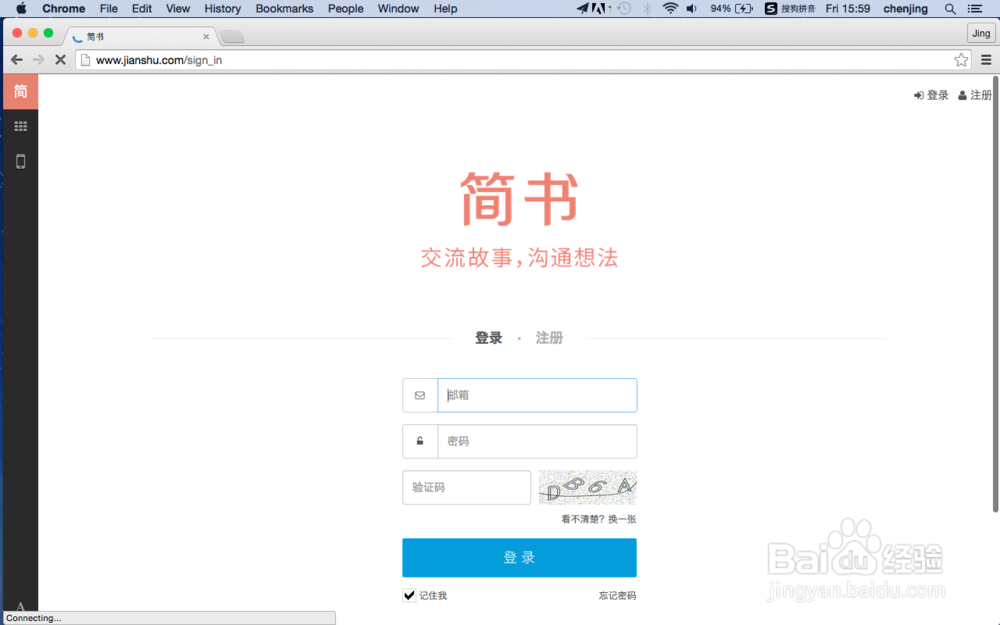Click the envelope icon in the email field
1000x625 pixels.
[x=419, y=395]
